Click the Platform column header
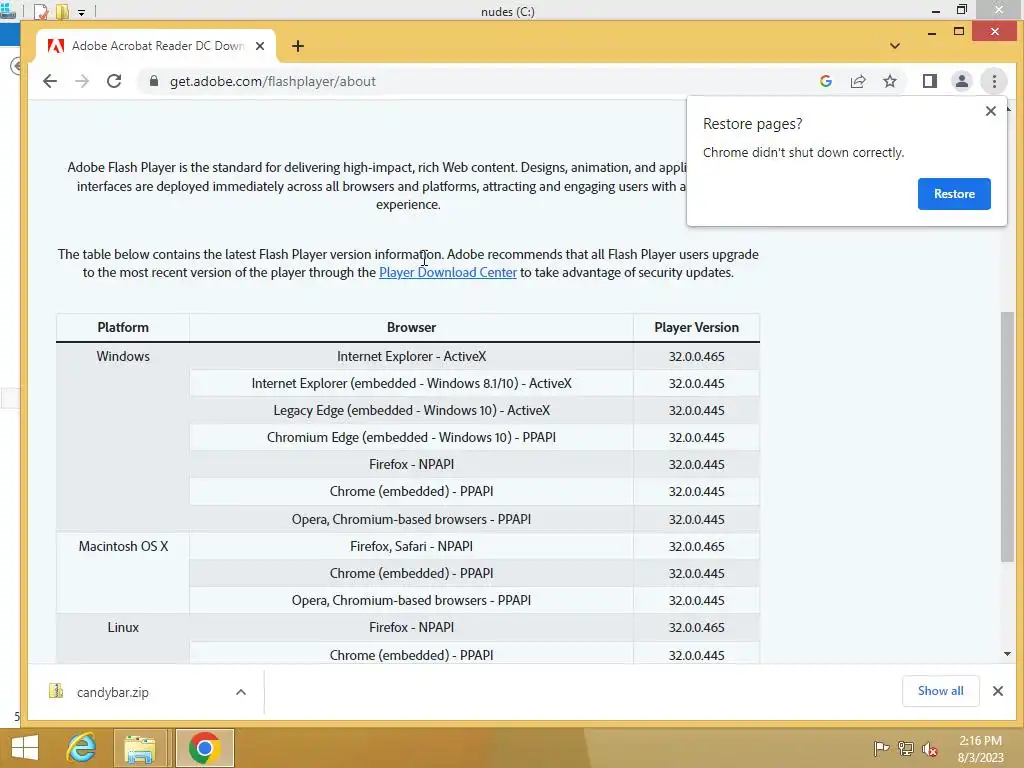 [123, 327]
